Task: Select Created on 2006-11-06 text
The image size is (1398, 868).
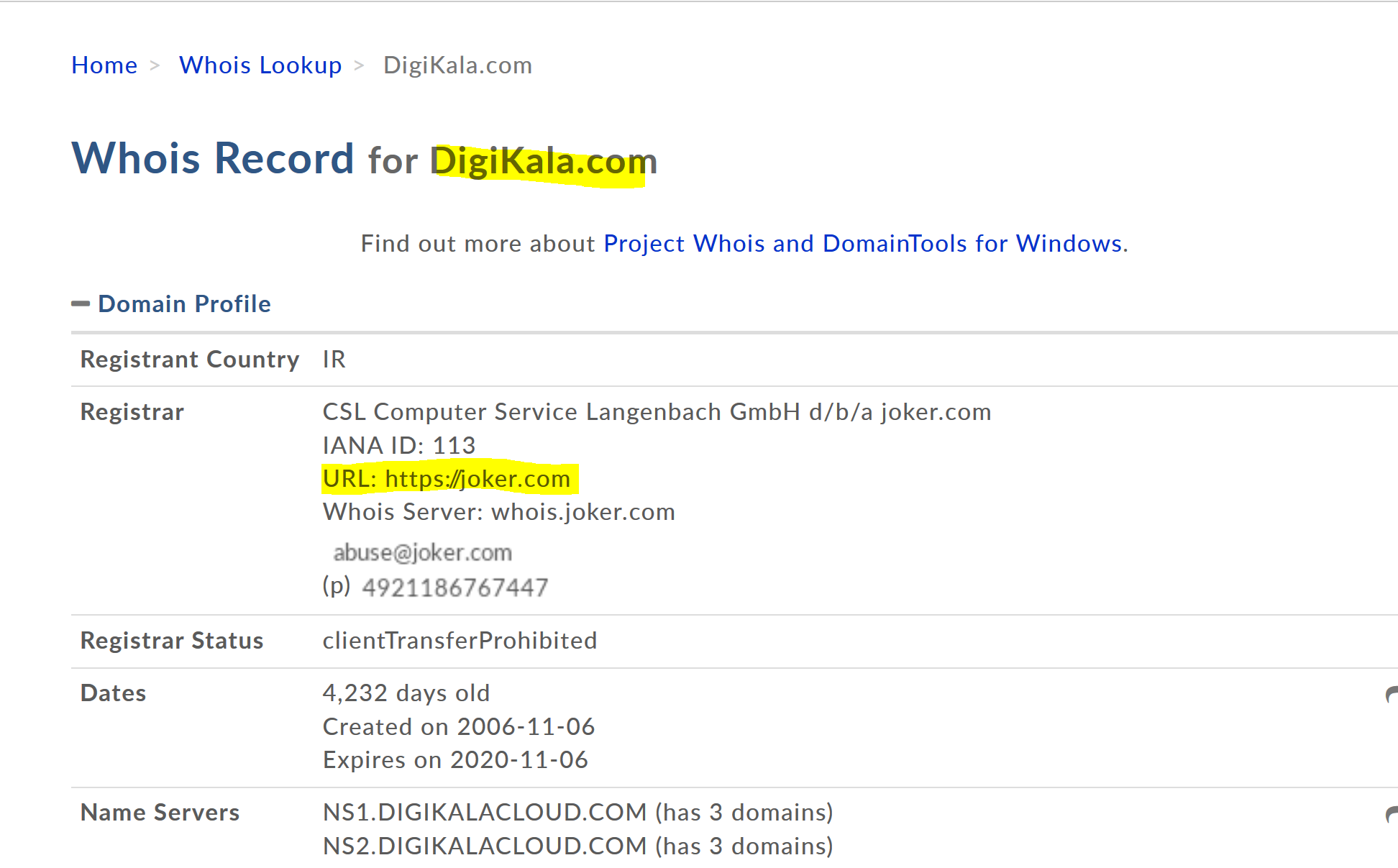Action: pos(459,727)
